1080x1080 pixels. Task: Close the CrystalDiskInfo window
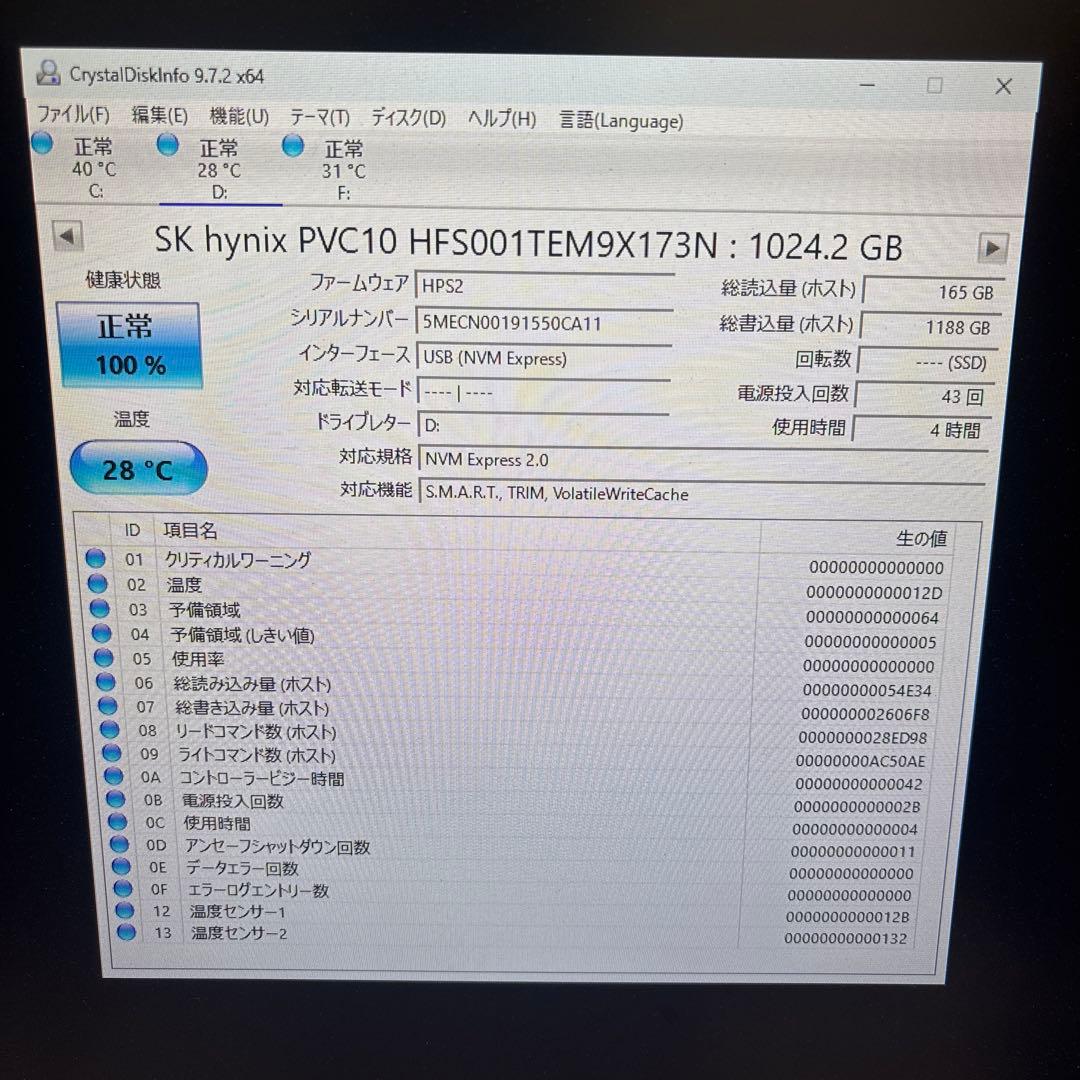[1004, 86]
